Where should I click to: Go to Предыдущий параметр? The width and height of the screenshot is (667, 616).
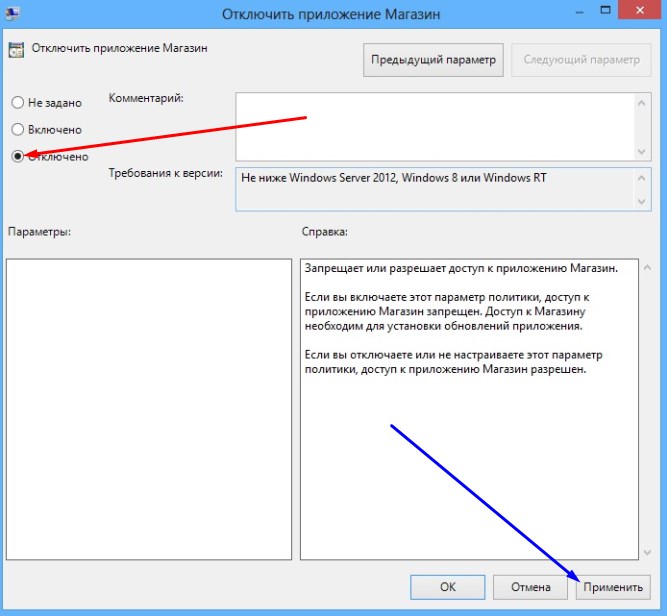[433, 60]
